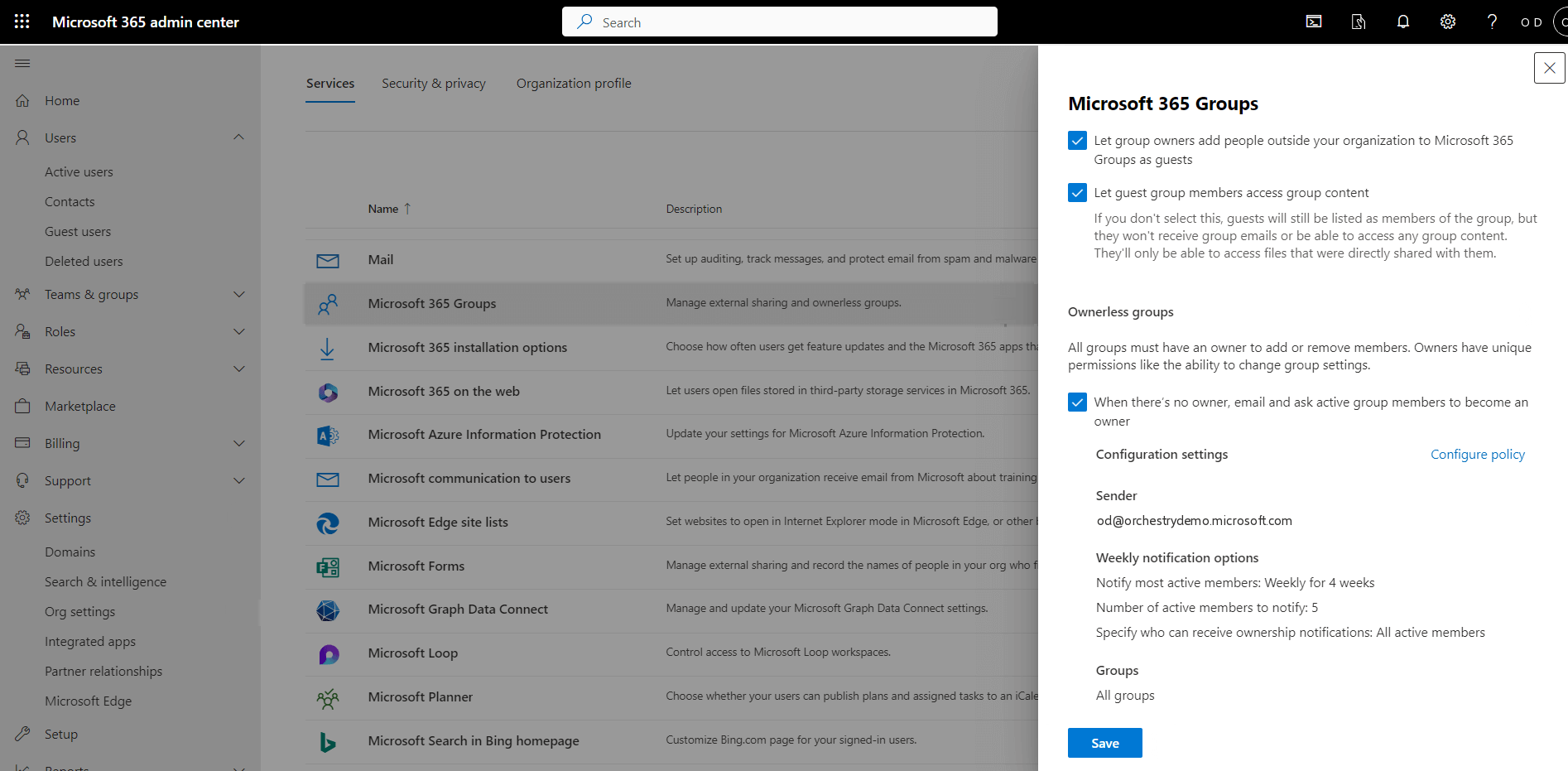Open Cloud Shell icon in header
This screenshot has height=771, width=1568.
click(1314, 22)
